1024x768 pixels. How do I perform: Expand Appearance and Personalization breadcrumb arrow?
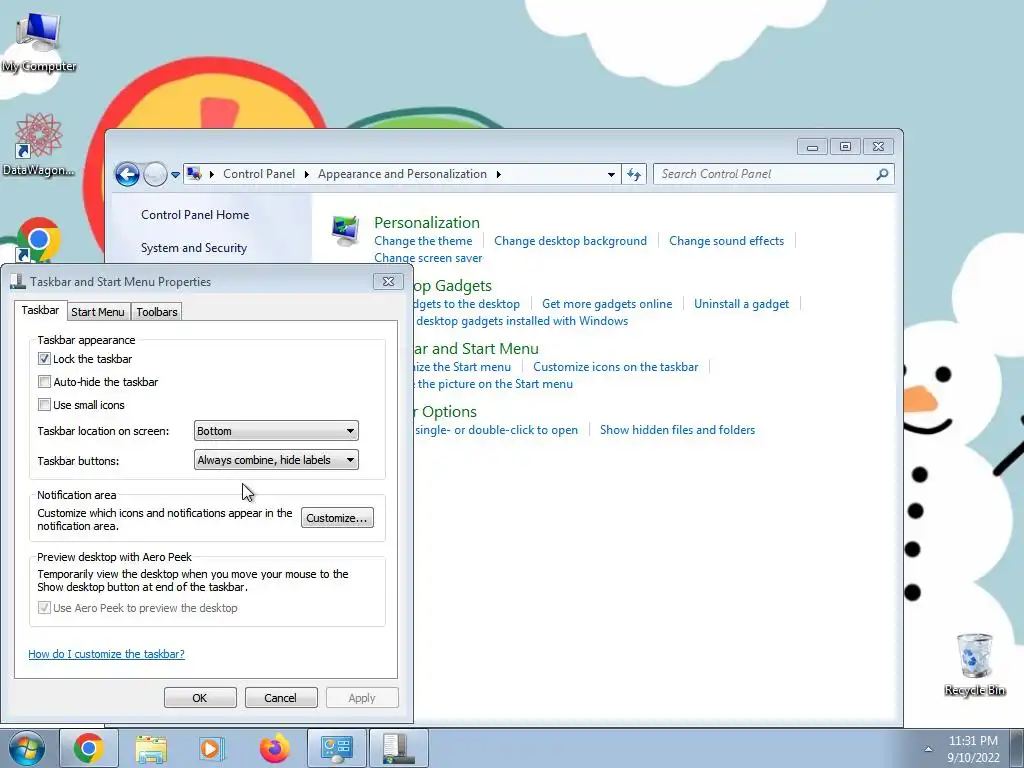(498, 174)
